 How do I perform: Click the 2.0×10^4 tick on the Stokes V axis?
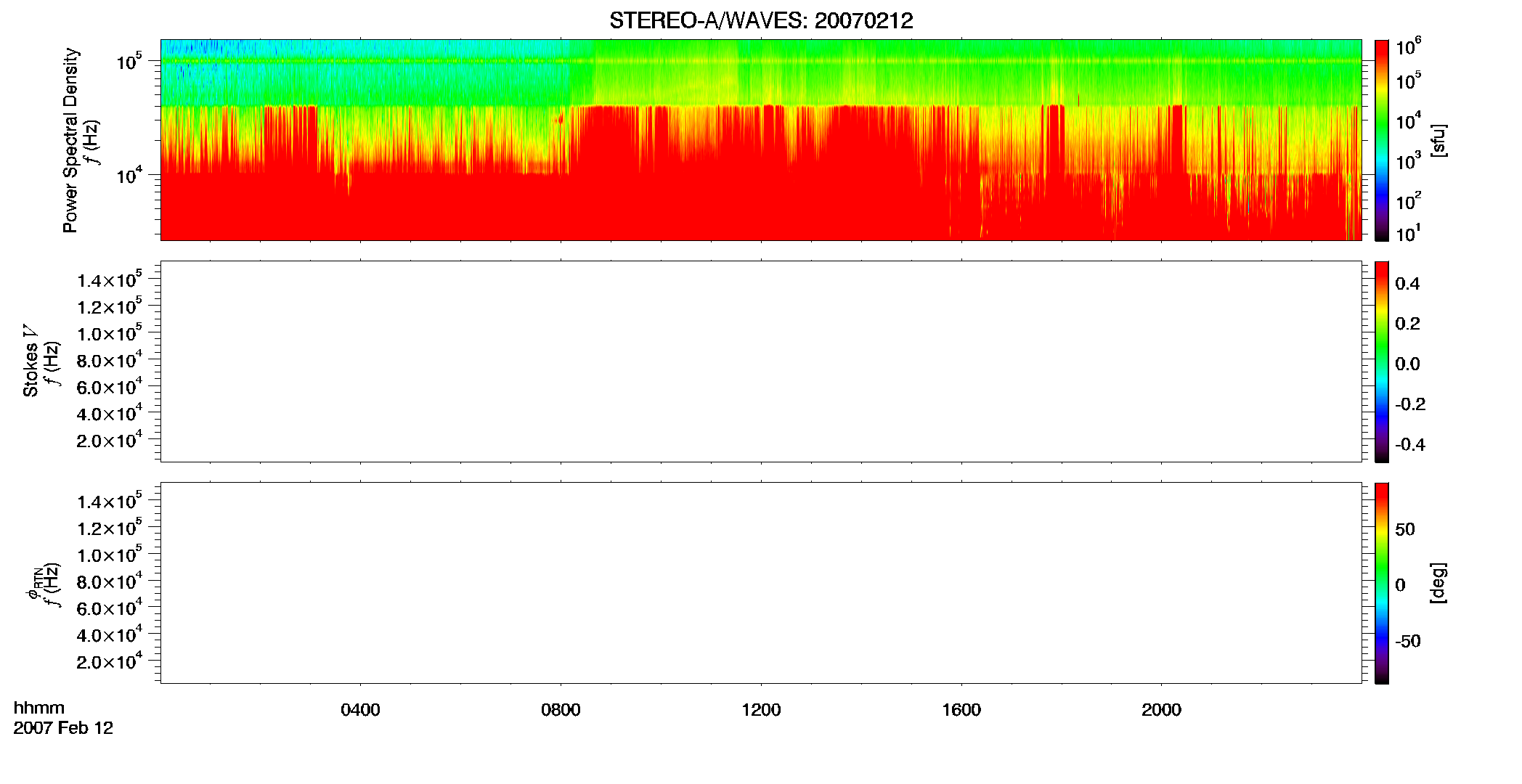pos(110,440)
